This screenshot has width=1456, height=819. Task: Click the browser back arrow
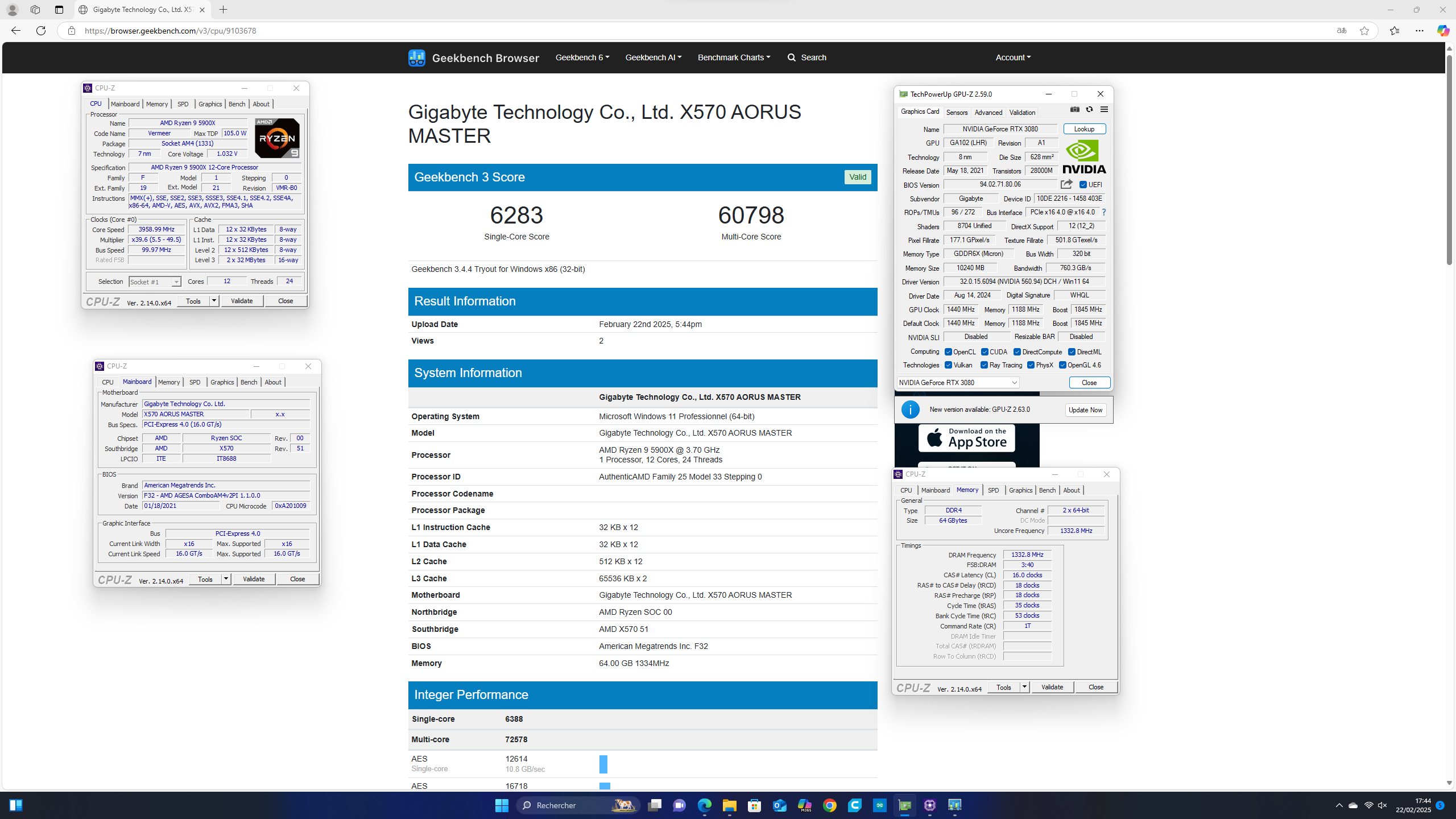coord(15,30)
